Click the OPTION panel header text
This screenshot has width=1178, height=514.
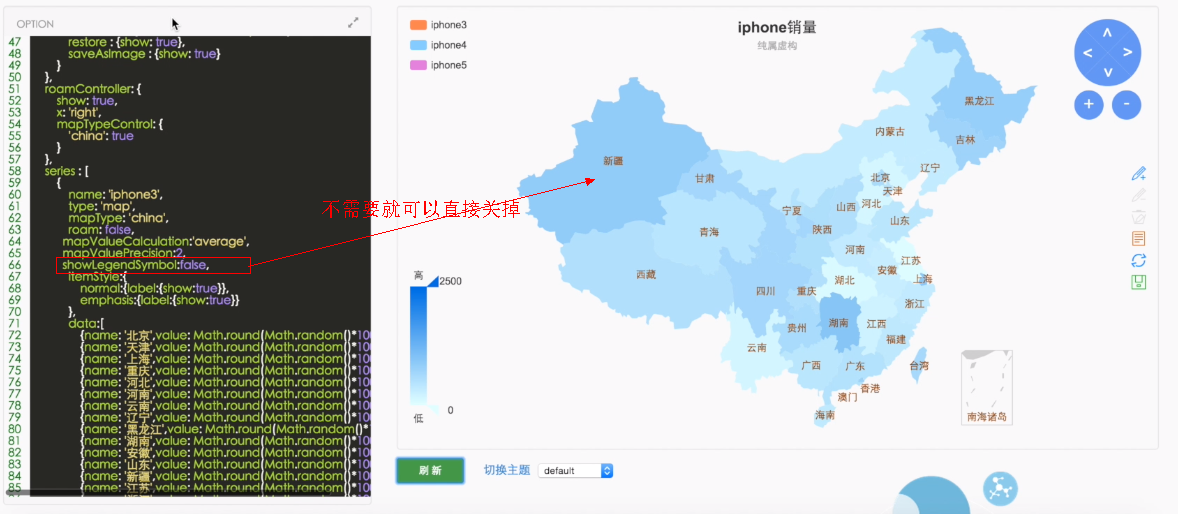tap(35, 24)
